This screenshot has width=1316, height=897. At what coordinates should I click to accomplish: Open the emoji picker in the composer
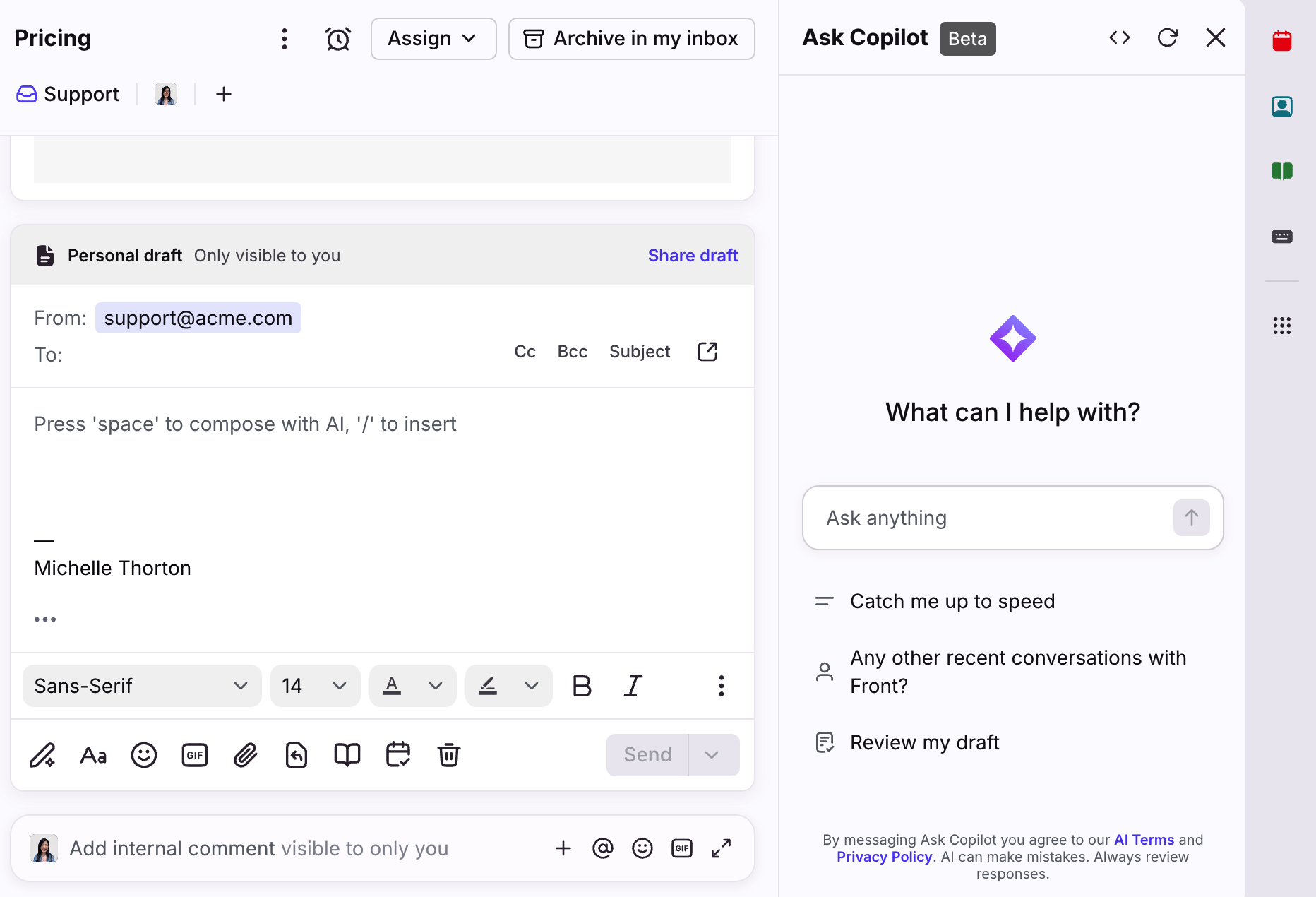[144, 755]
